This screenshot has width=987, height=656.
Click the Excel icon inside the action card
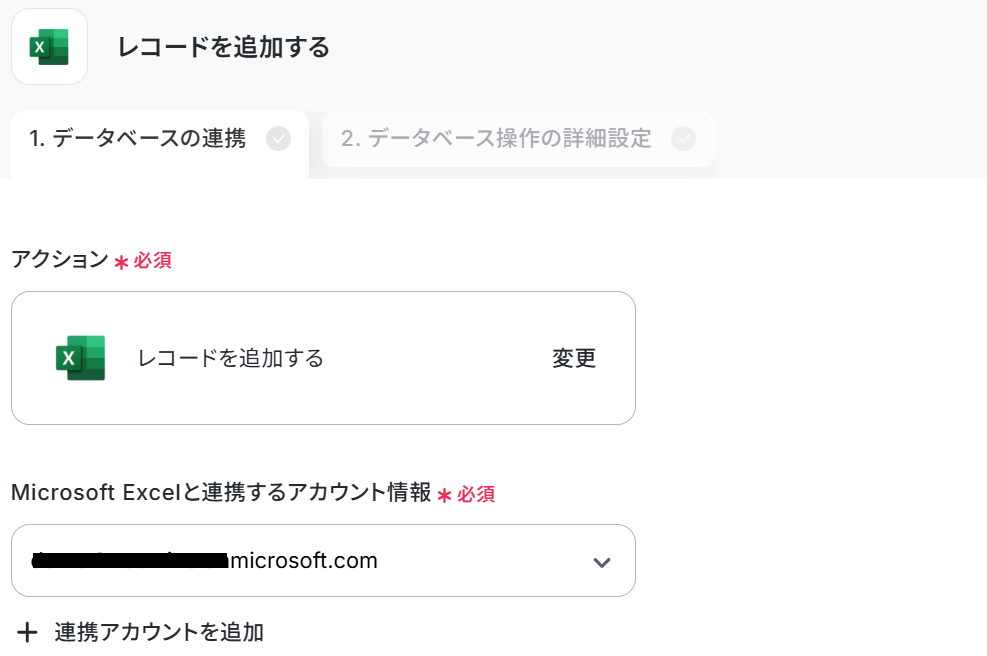pyautogui.click(x=81, y=358)
